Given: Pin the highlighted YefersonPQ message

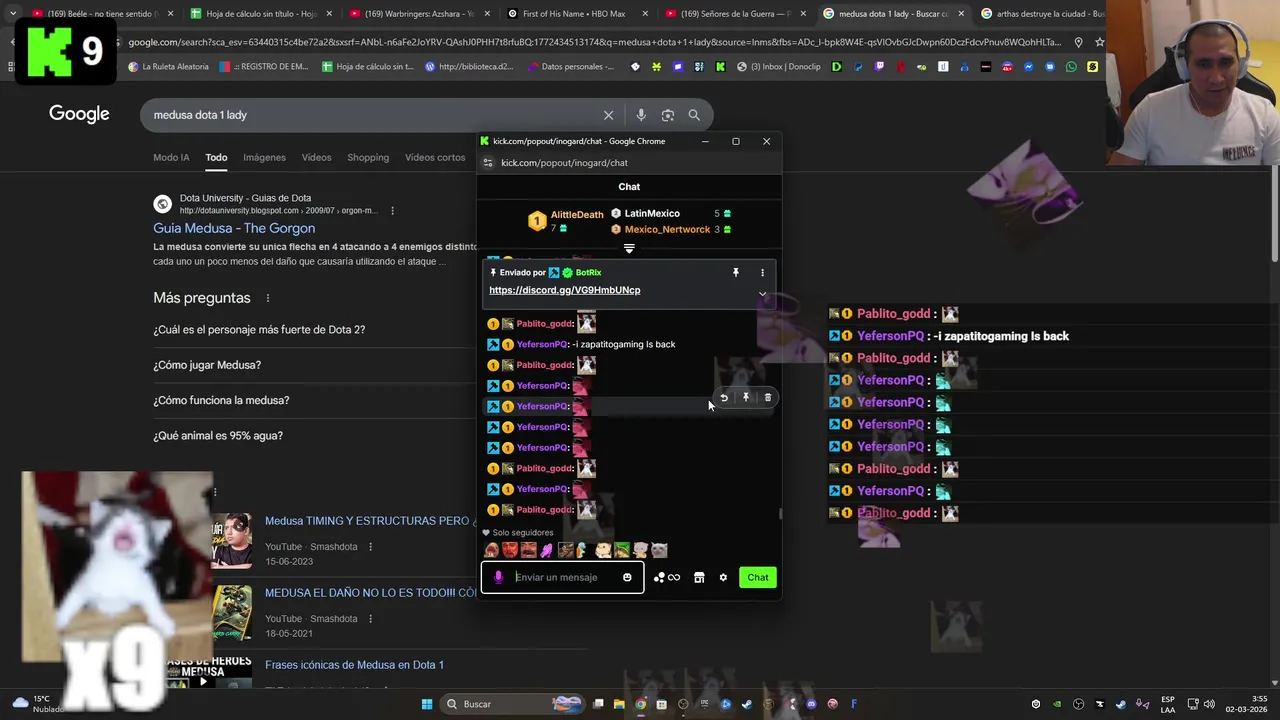Looking at the screenshot, I should point(746,398).
